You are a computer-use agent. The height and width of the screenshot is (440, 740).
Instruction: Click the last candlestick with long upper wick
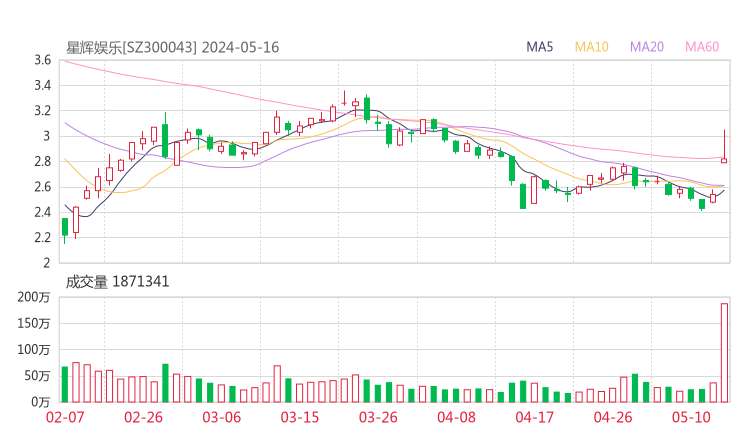[724, 147]
